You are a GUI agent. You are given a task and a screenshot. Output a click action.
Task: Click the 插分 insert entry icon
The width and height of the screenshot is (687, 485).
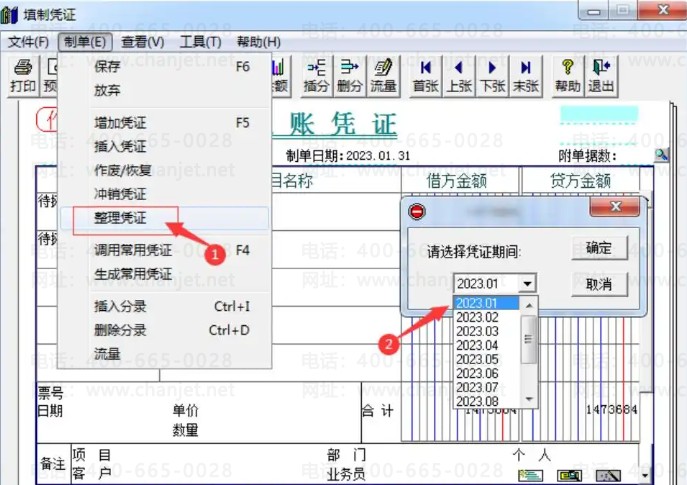coord(316,76)
